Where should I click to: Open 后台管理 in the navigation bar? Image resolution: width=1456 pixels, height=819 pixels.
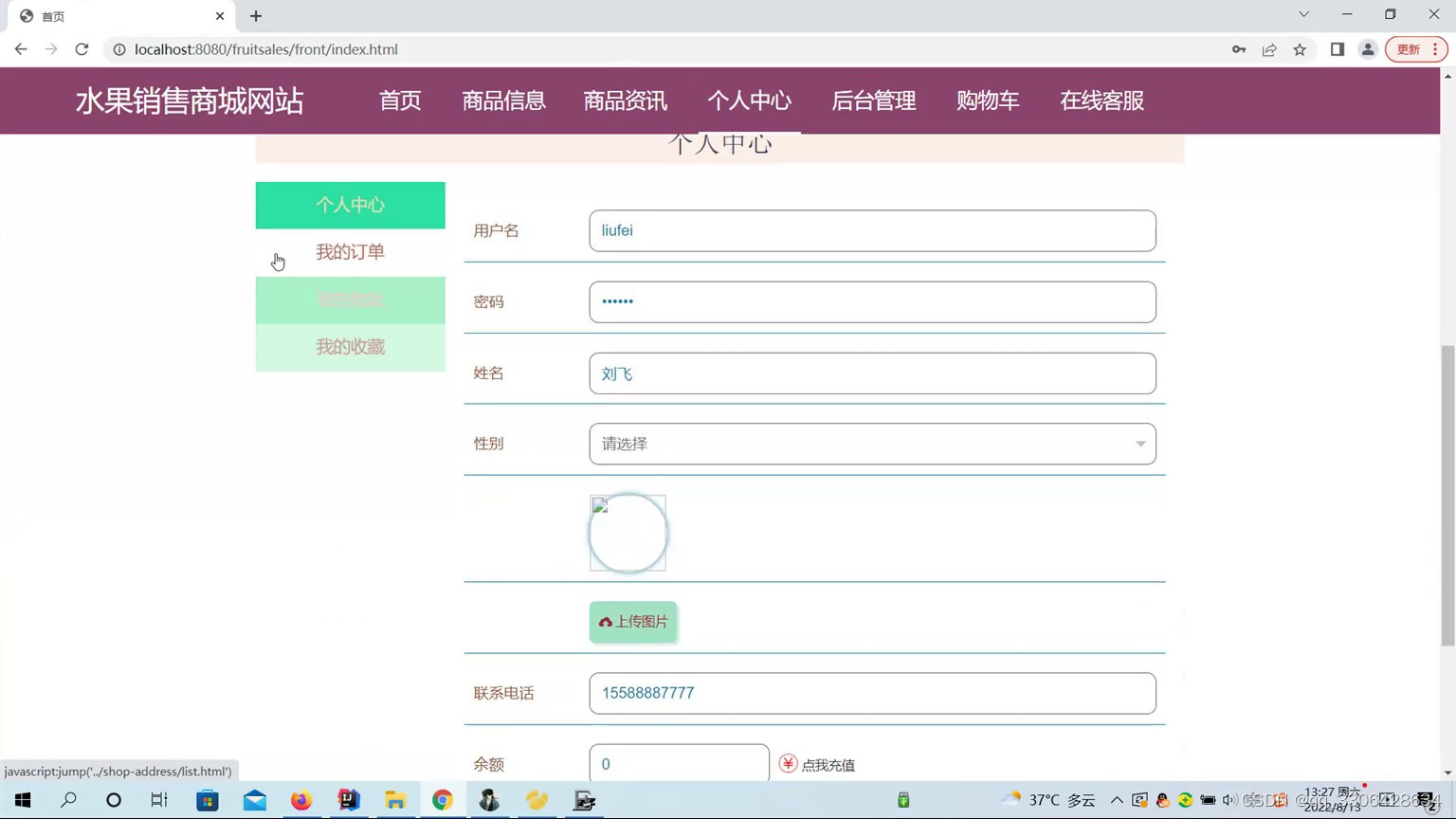tap(874, 100)
